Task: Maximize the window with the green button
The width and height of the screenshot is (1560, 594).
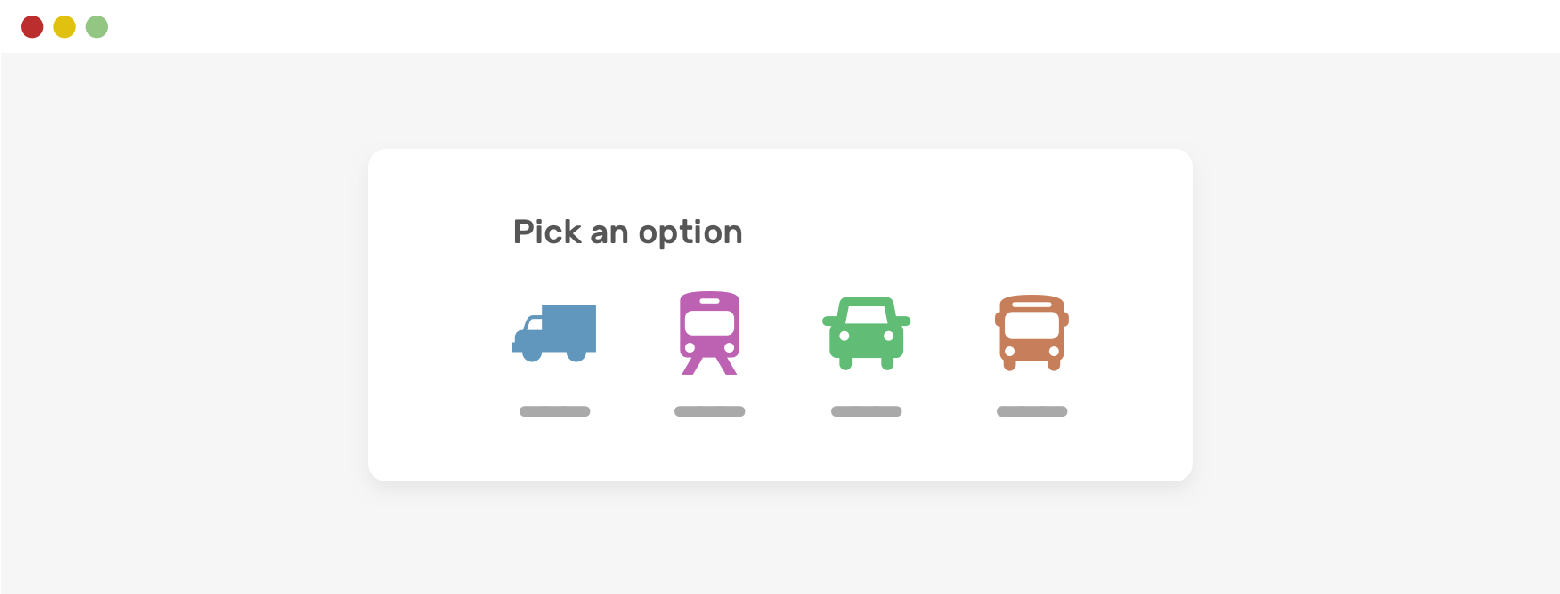Action: coord(97,27)
